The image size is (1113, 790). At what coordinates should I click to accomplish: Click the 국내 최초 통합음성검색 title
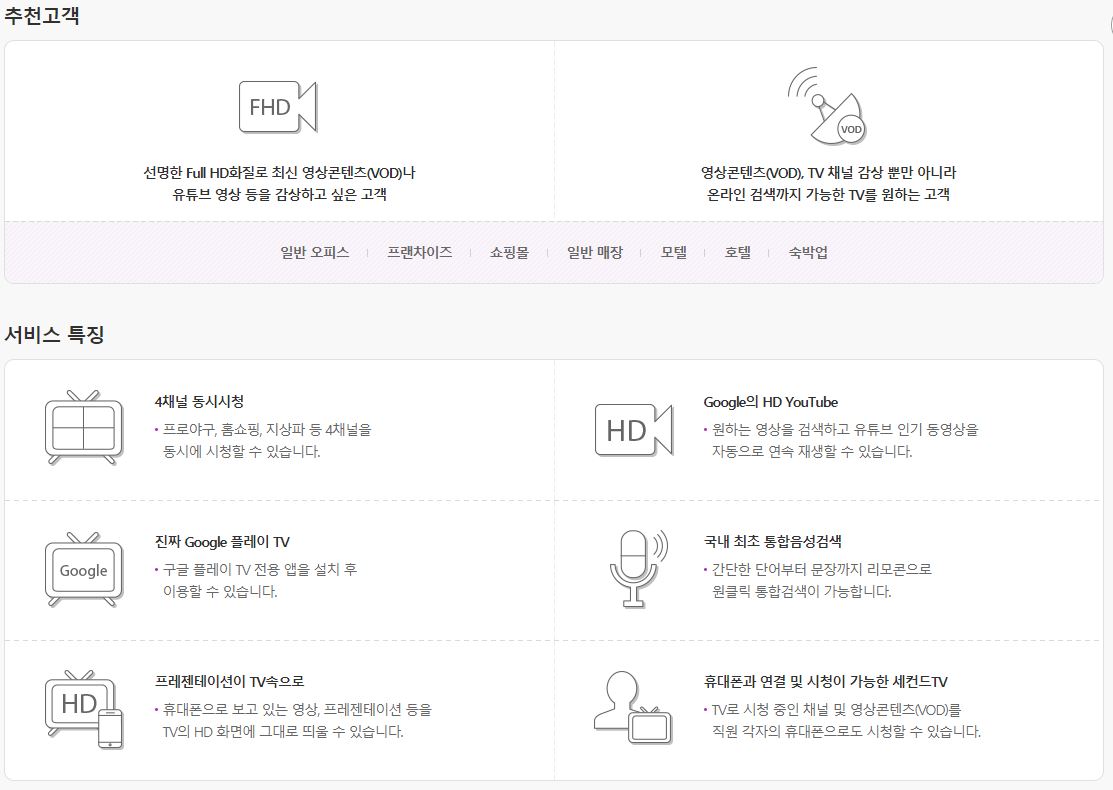tap(772, 542)
